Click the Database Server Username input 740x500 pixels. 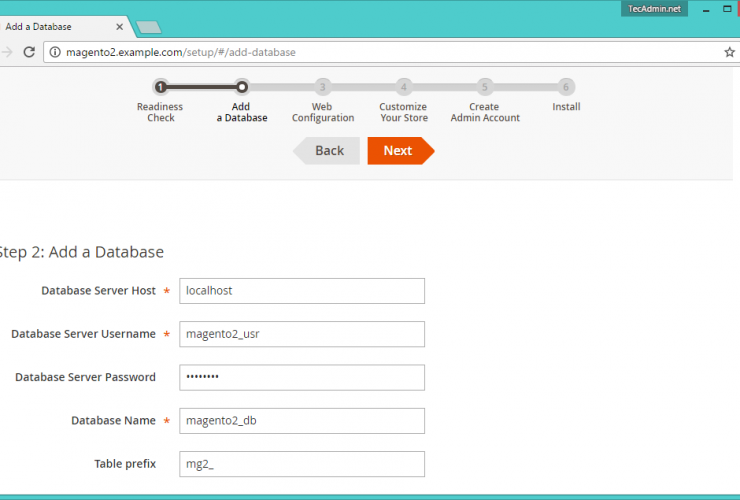(x=301, y=334)
